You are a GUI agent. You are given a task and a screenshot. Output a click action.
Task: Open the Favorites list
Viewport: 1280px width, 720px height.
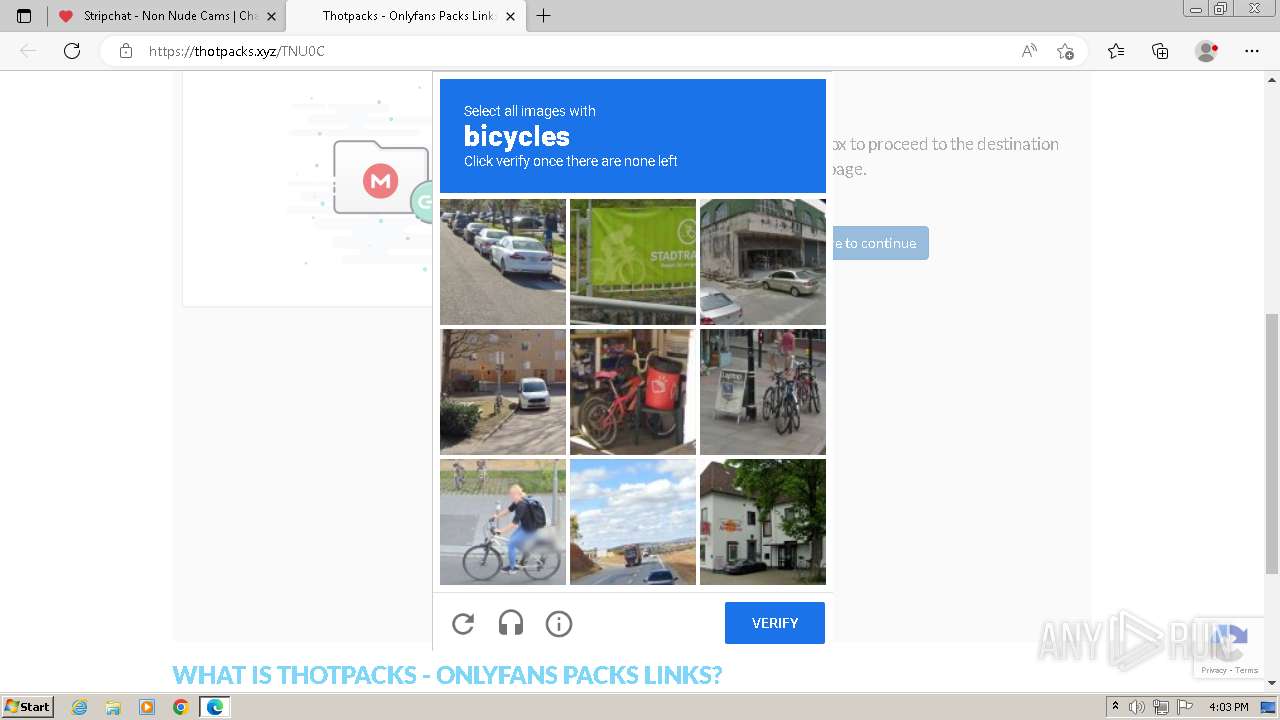click(1116, 51)
